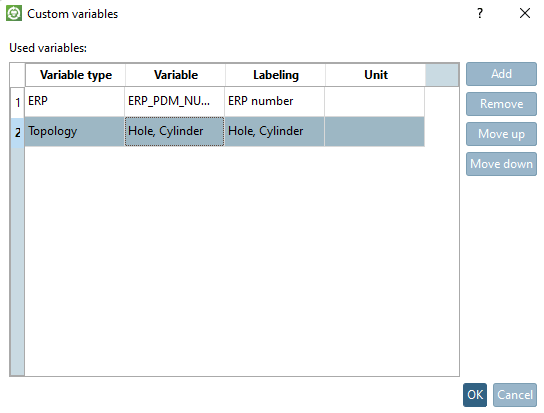Confirm with the OK button

click(475, 395)
